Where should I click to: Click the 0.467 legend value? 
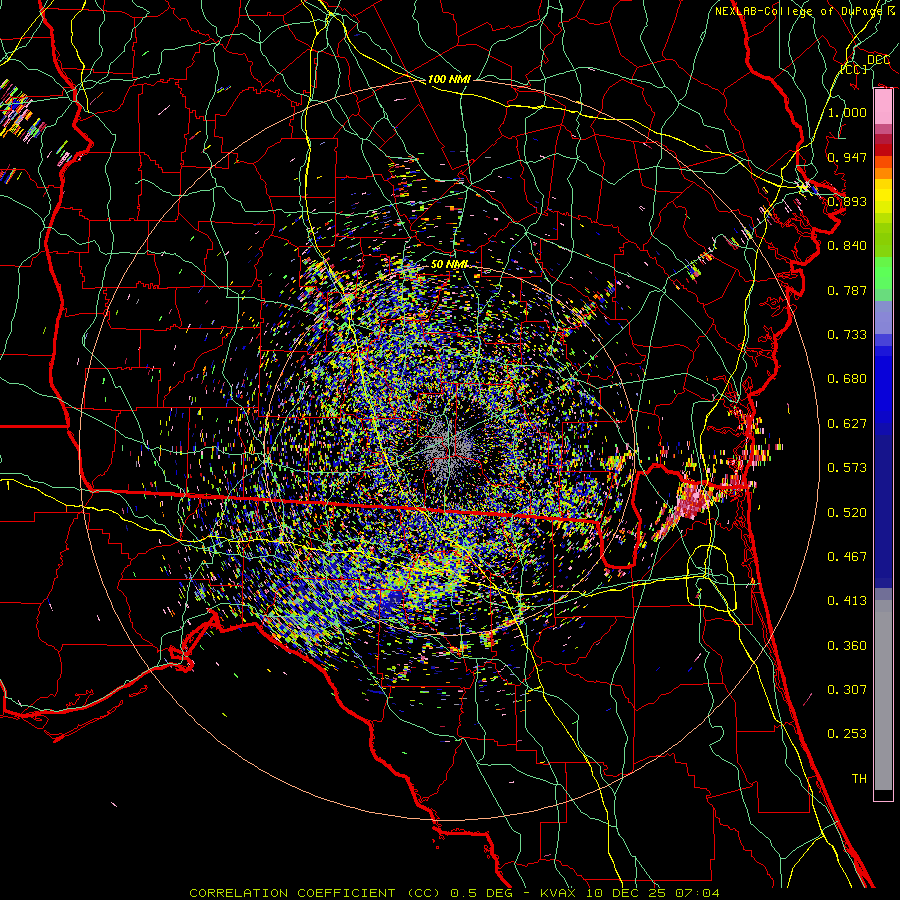tap(847, 557)
